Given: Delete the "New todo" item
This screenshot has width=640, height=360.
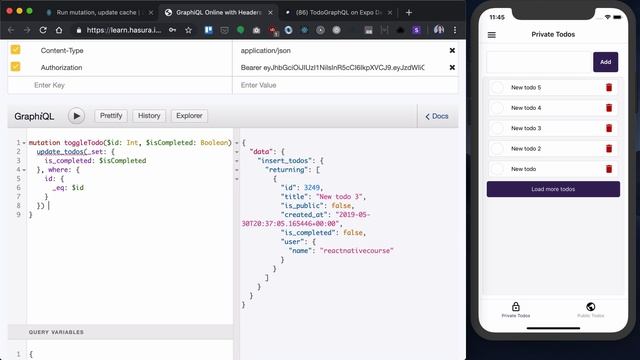Looking at the screenshot, I should coord(609,169).
